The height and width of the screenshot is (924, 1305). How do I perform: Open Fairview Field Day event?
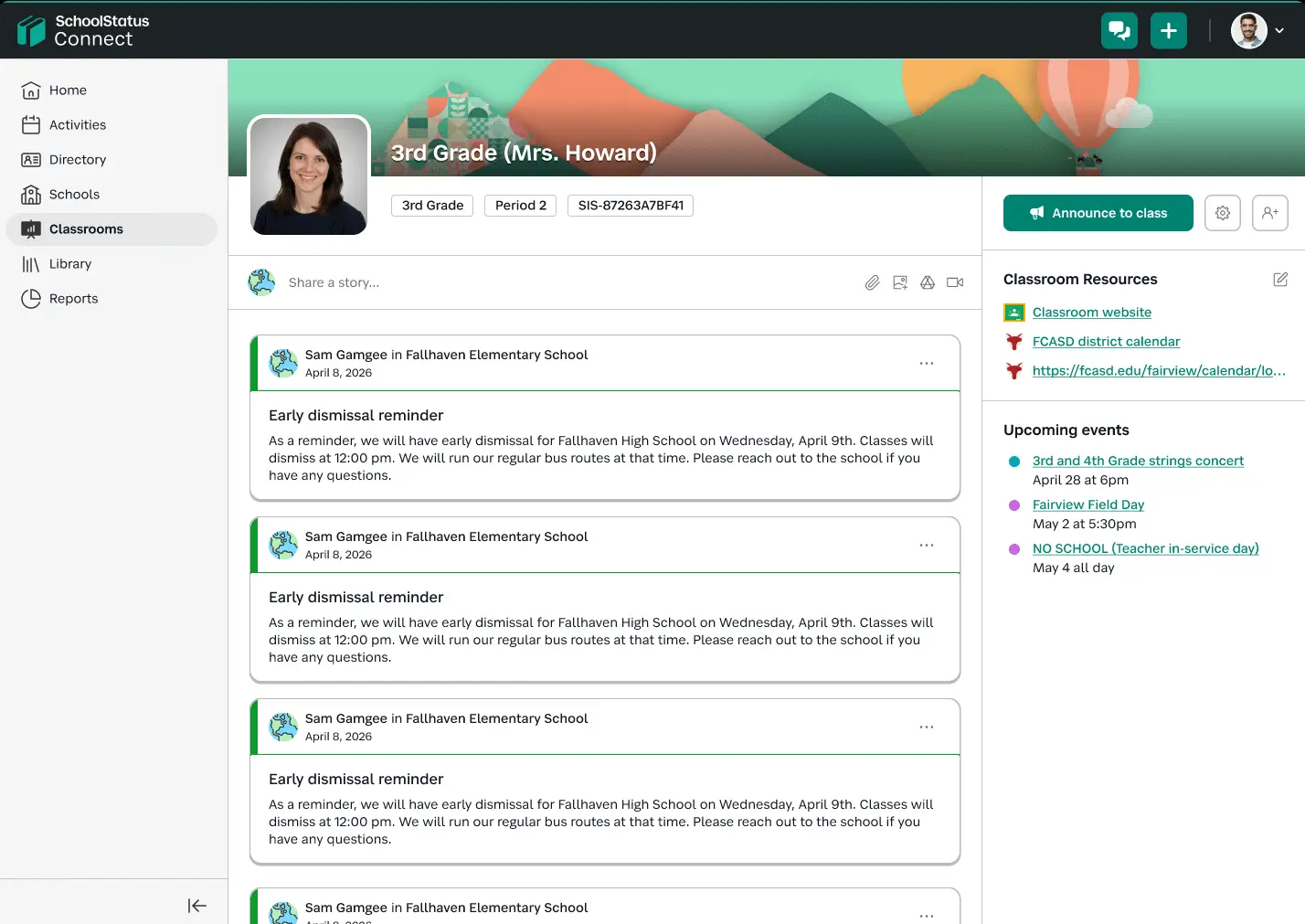click(1088, 505)
